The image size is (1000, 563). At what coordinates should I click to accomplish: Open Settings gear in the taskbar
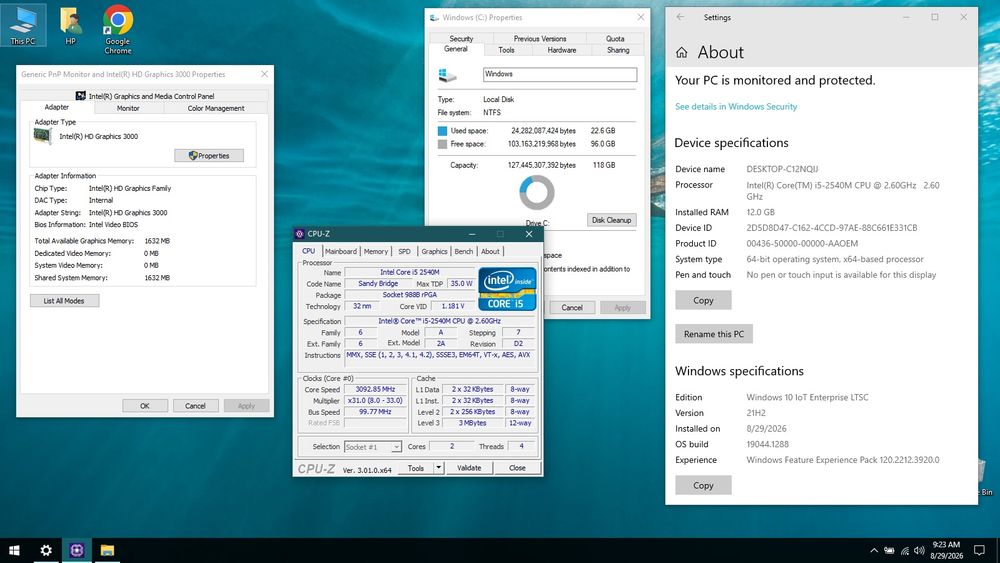tap(46, 550)
